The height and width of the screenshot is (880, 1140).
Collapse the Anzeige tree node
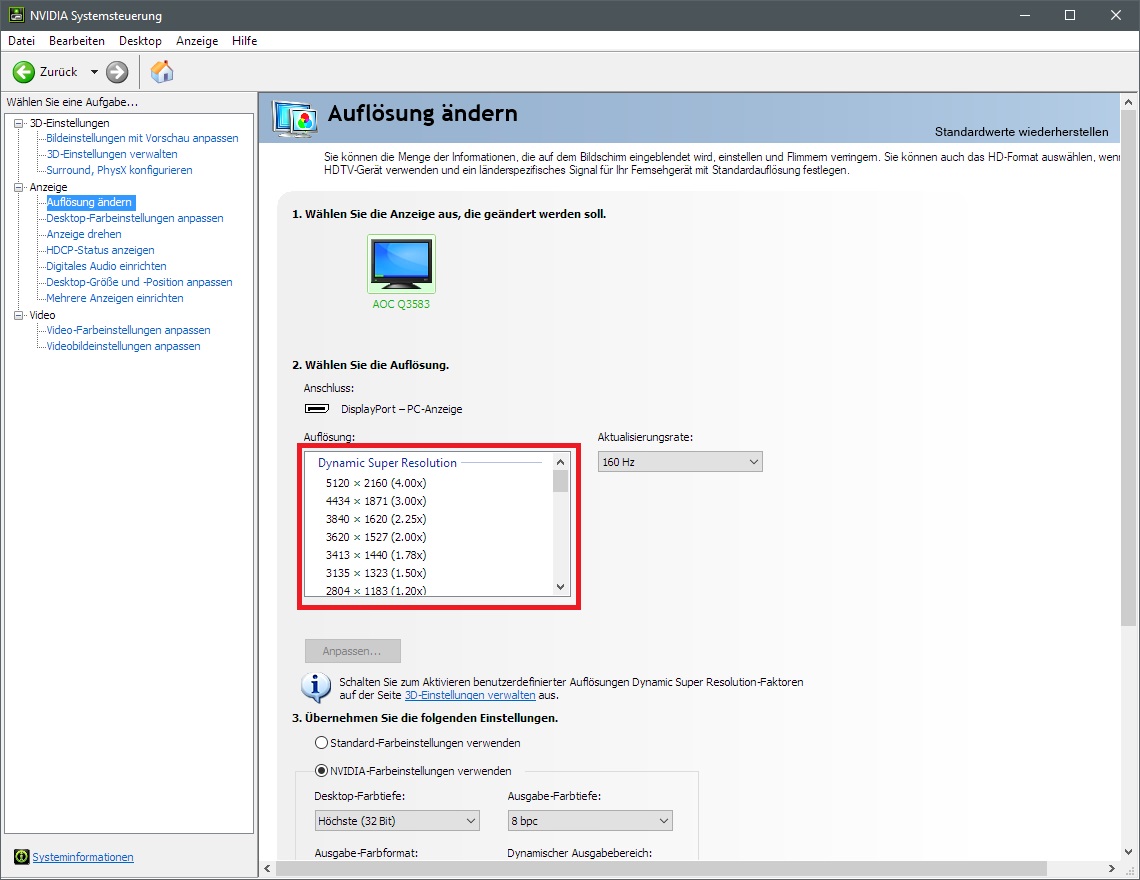(19, 187)
